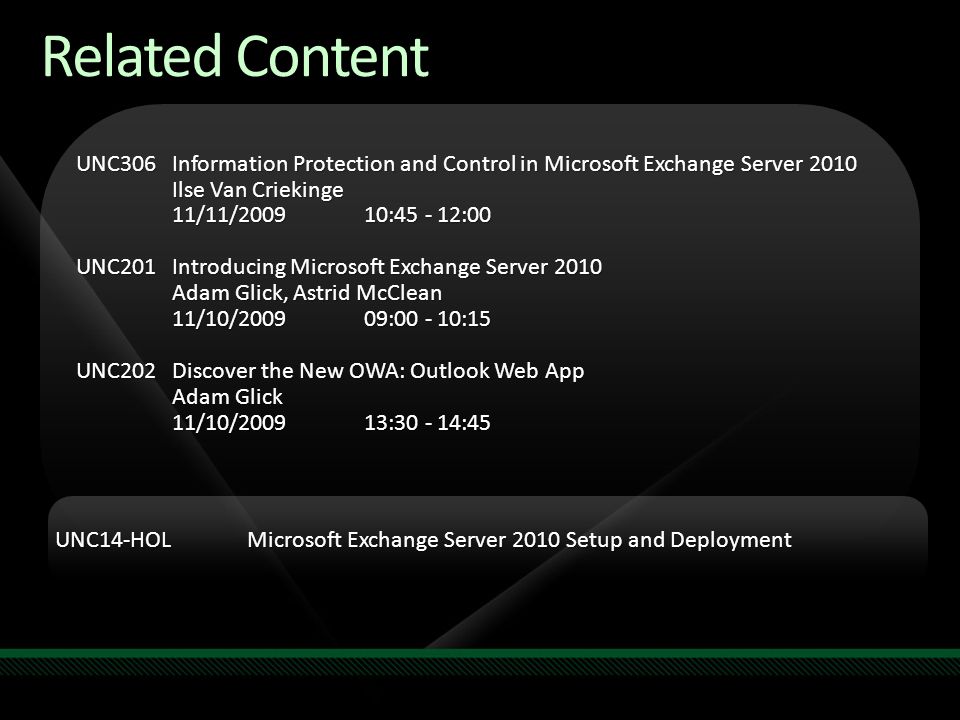
Task: Click the Related Content slide title
Action: point(236,56)
